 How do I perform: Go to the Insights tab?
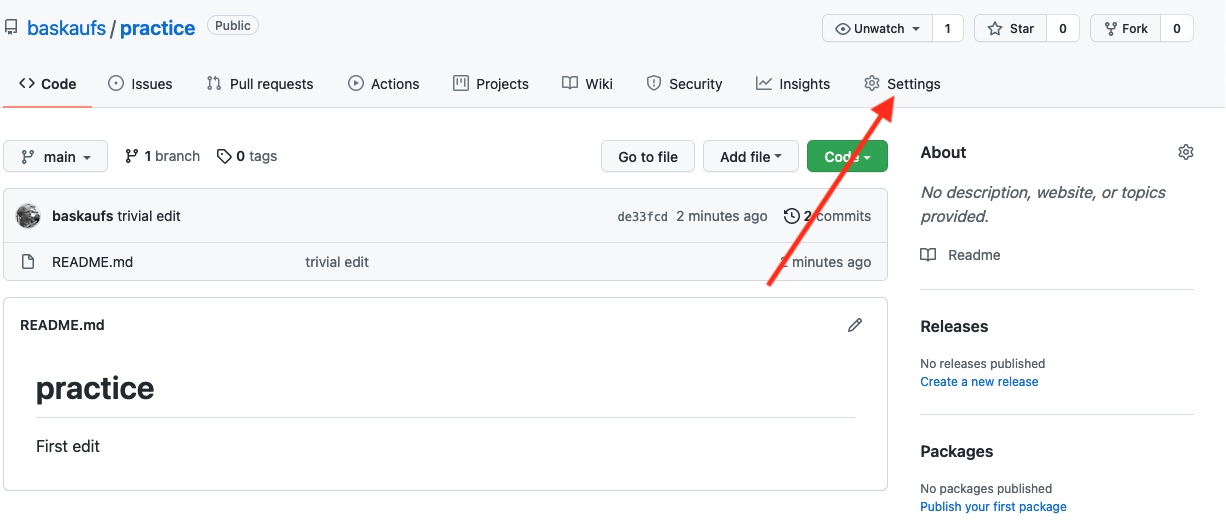coord(793,84)
